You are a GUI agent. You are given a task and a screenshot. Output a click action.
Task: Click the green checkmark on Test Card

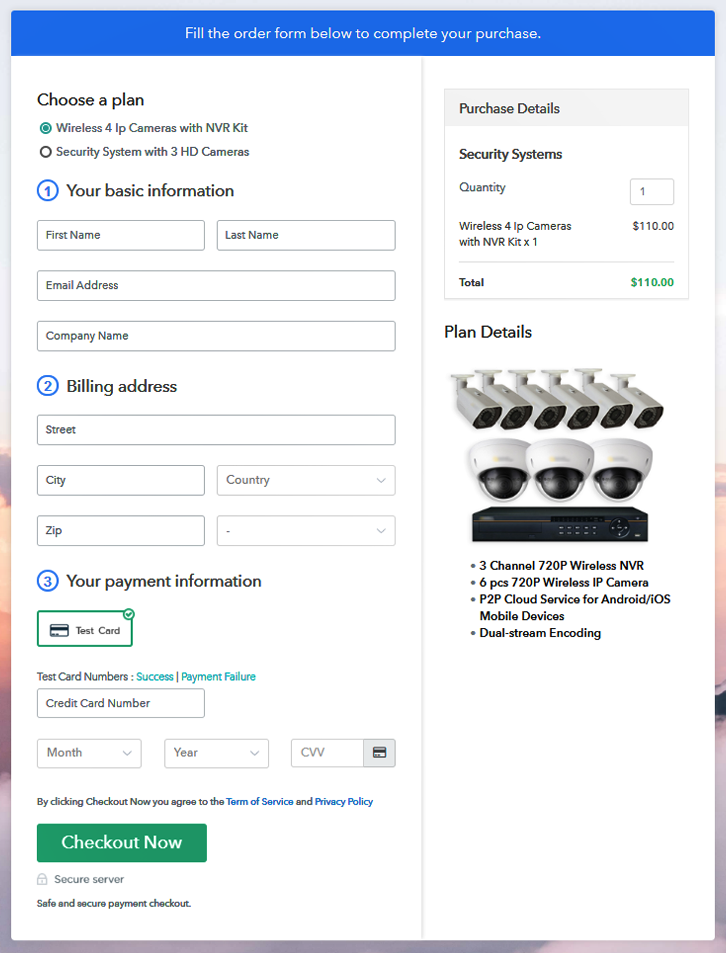(x=129, y=614)
